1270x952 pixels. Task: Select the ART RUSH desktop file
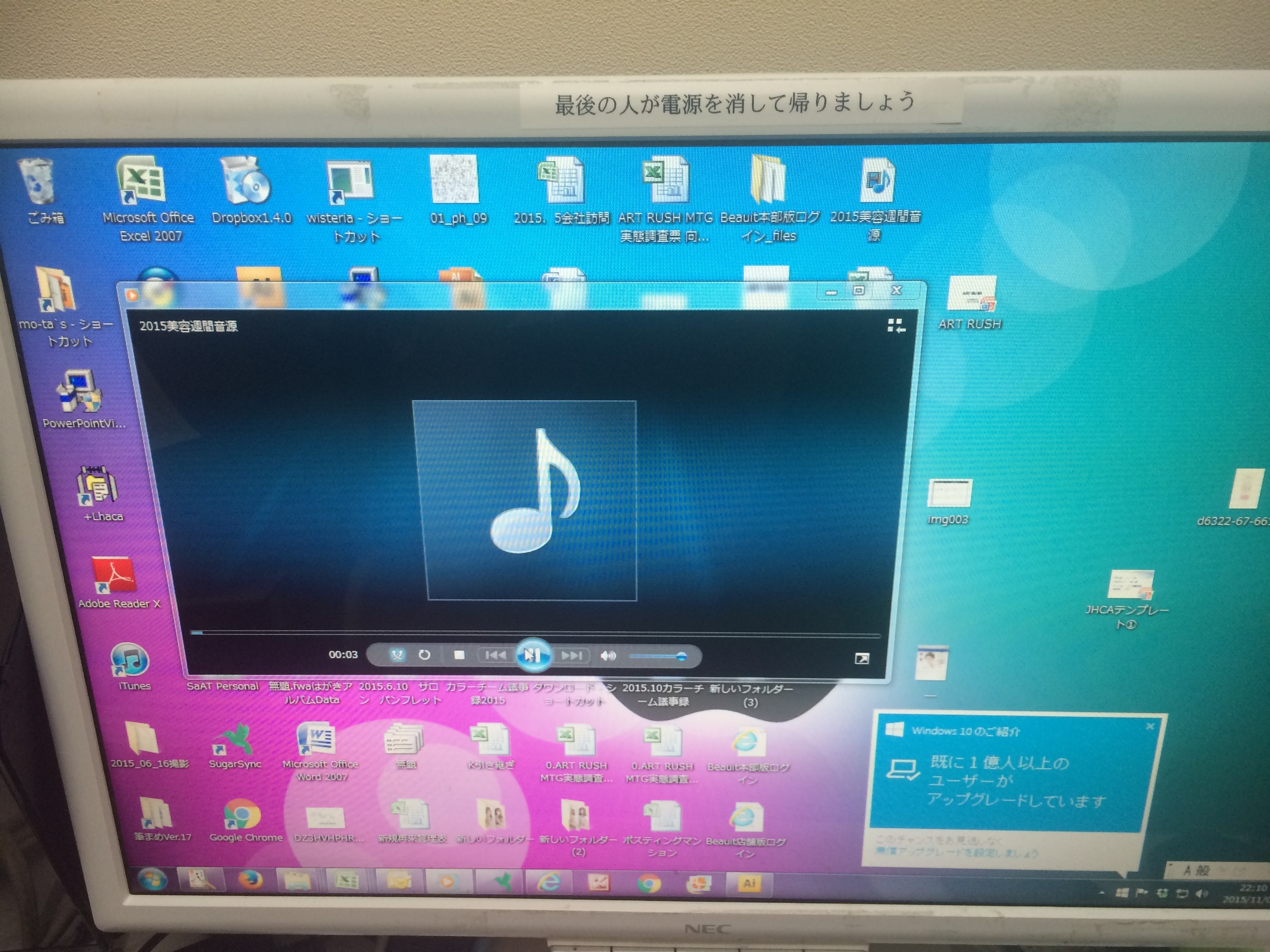pos(970,303)
